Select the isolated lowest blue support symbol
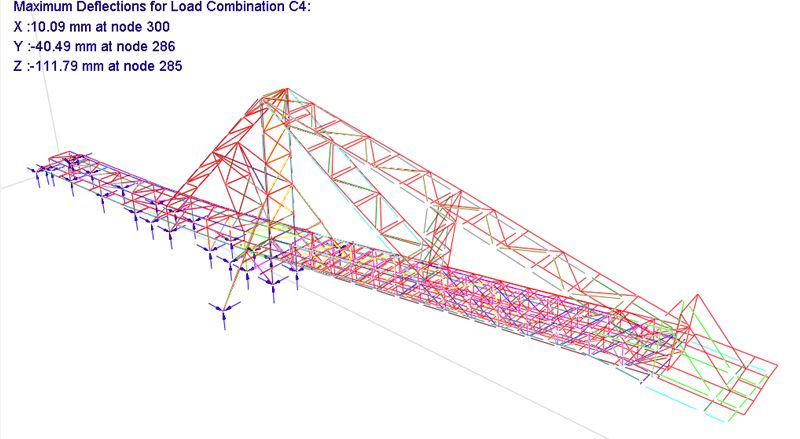Viewport: 800px width, 439px height. 222,312
